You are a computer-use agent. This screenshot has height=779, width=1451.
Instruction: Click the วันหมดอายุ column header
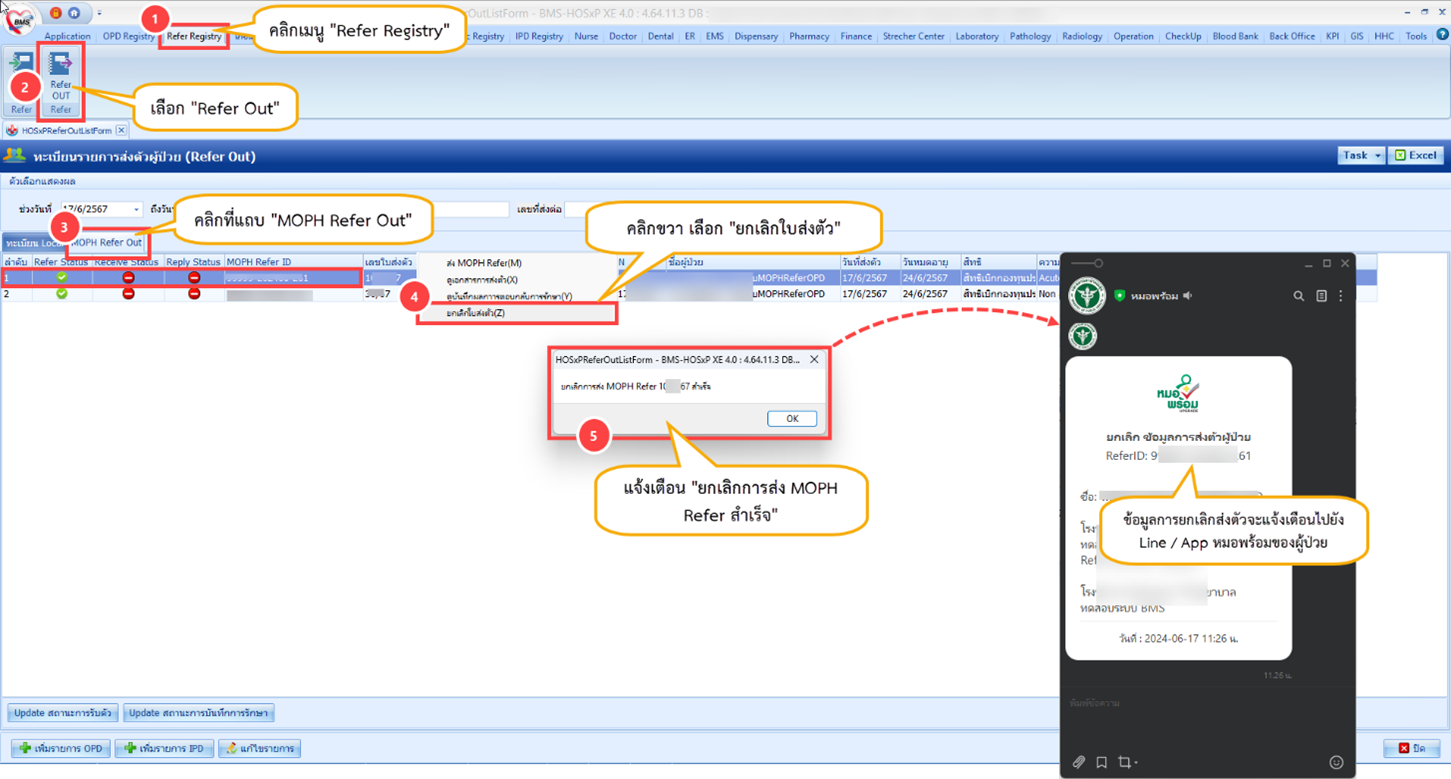pos(929,262)
